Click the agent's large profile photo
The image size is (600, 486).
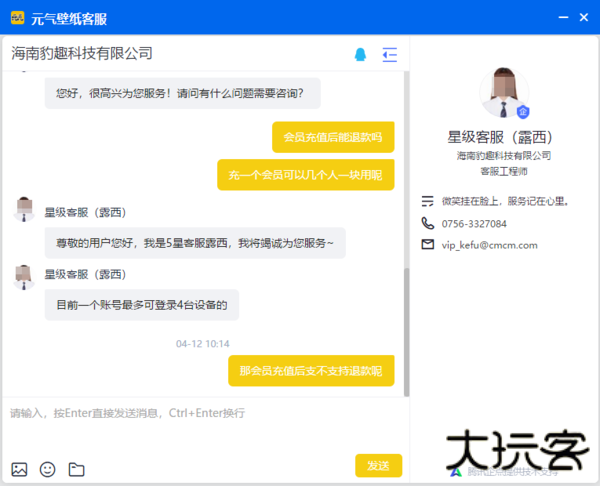[x=504, y=92]
